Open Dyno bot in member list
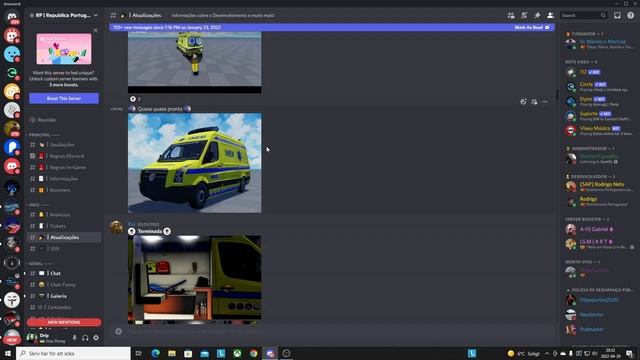This screenshot has width=640, height=360. point(599,101)
